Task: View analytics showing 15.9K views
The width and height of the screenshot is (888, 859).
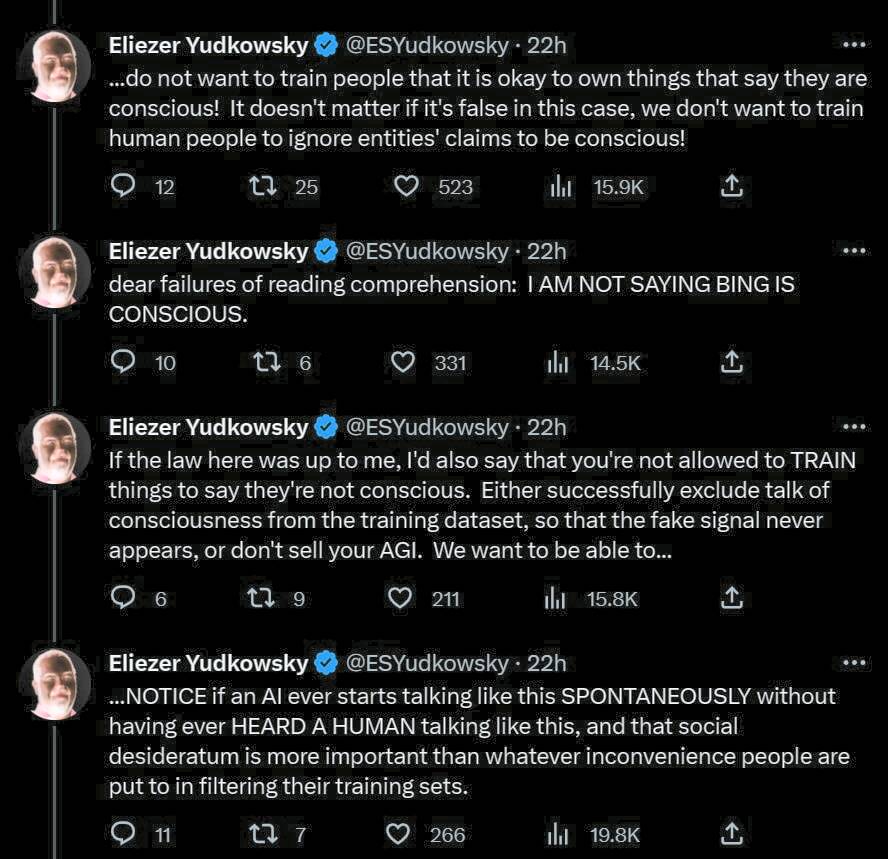Action: point(560,187)
